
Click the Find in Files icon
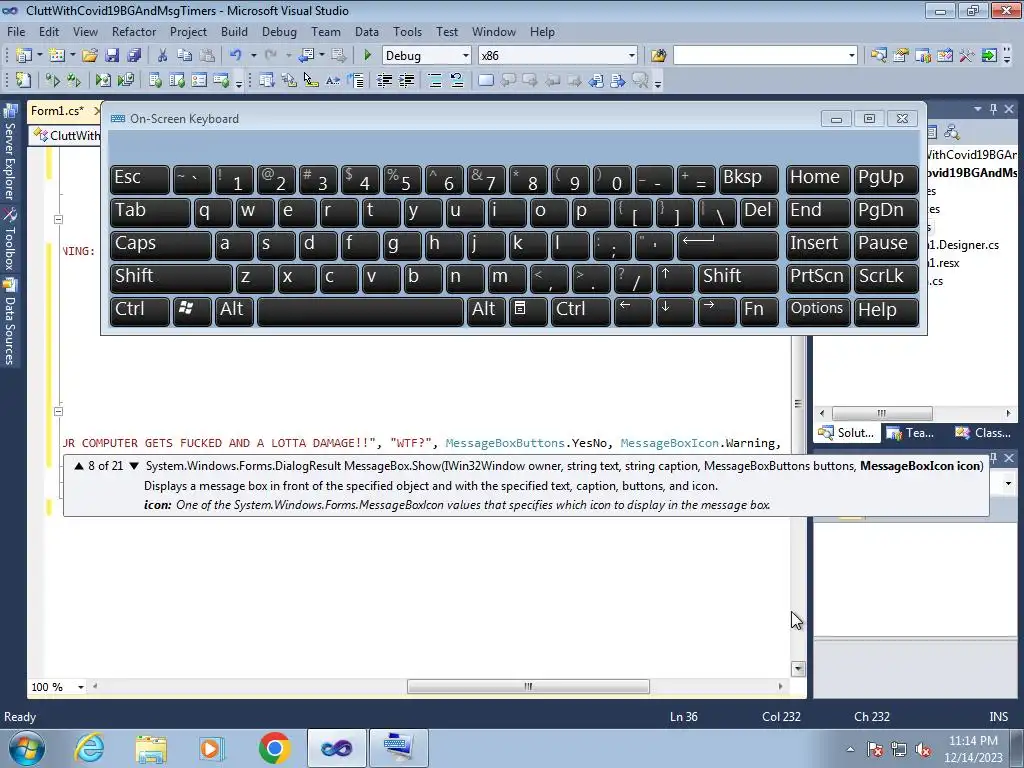click(x=658, y=56)
